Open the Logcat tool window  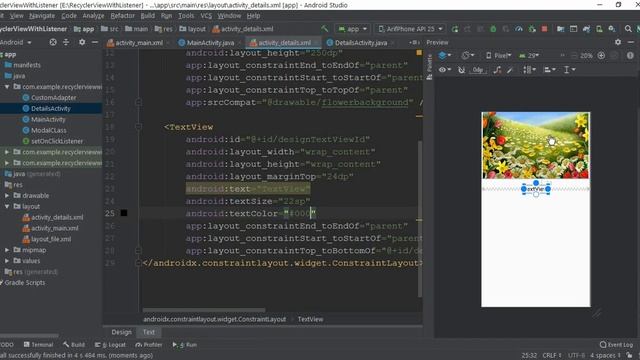110,344
